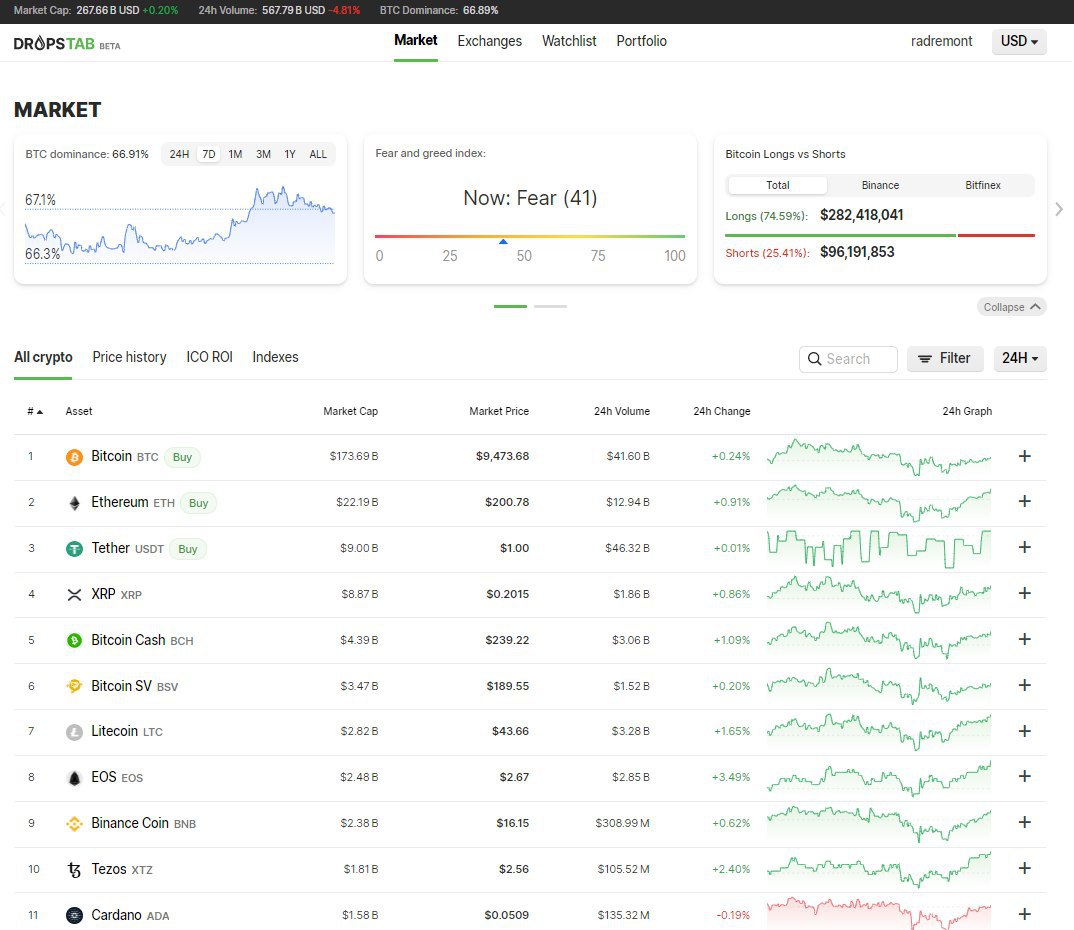Switch longs vs shorts to Bitfinex

click(982, 185)
